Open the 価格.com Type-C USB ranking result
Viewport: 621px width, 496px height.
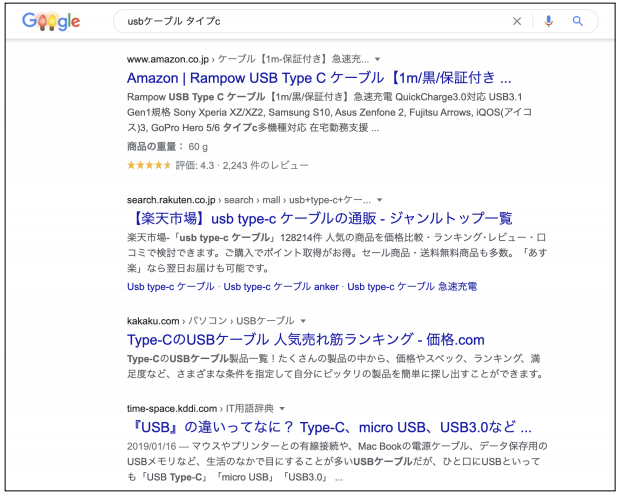point(305,340)
